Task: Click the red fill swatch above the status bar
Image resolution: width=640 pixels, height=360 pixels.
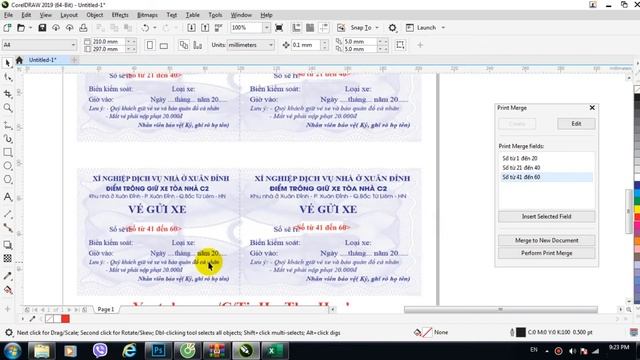Action: tap(65, 319)
